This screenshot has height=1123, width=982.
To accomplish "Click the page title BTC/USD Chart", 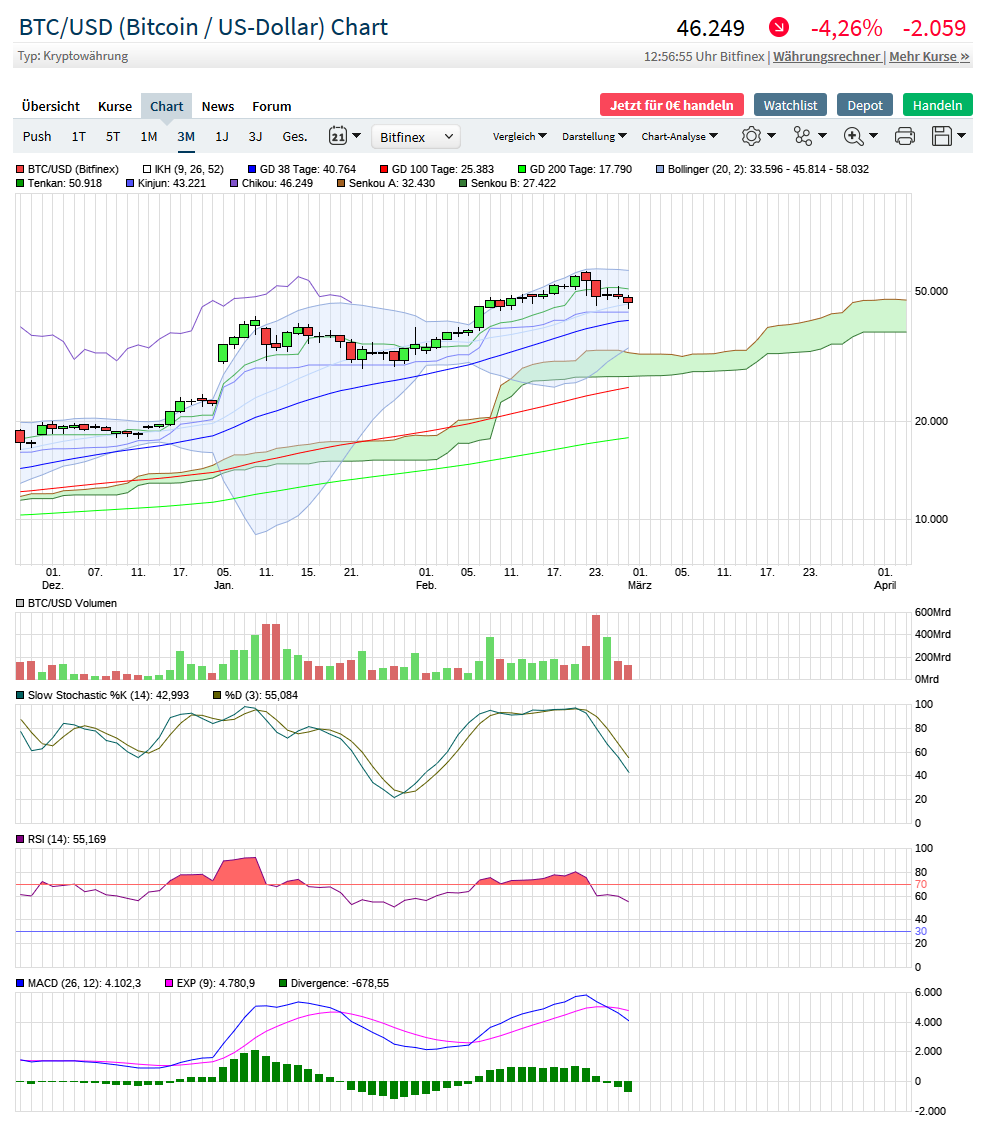I will (x=203, y=27).
